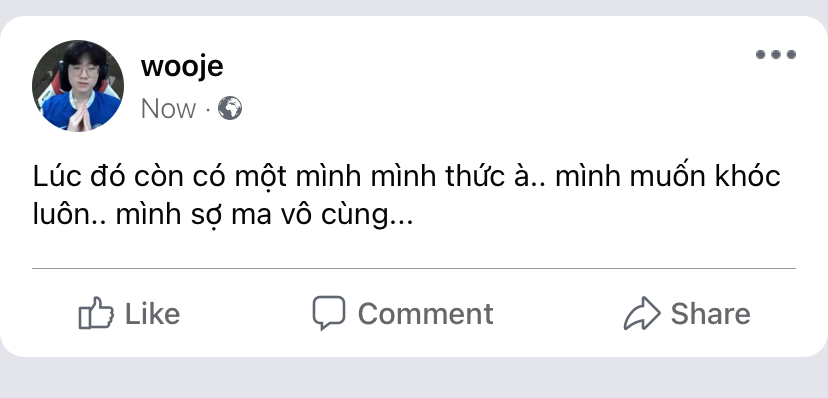
Task: Tap the Like text label
Action: [x=153, y=314]
